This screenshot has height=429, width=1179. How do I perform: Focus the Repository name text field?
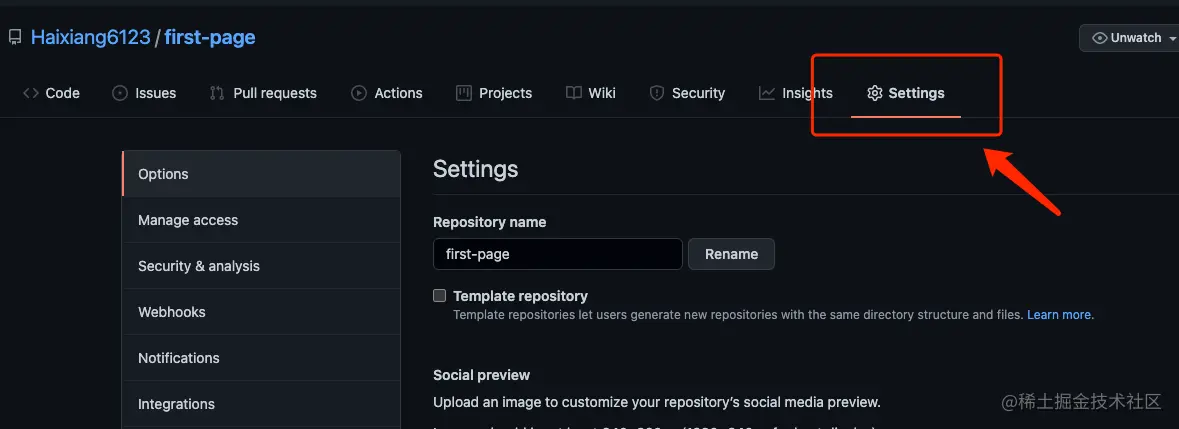(557, 254)
